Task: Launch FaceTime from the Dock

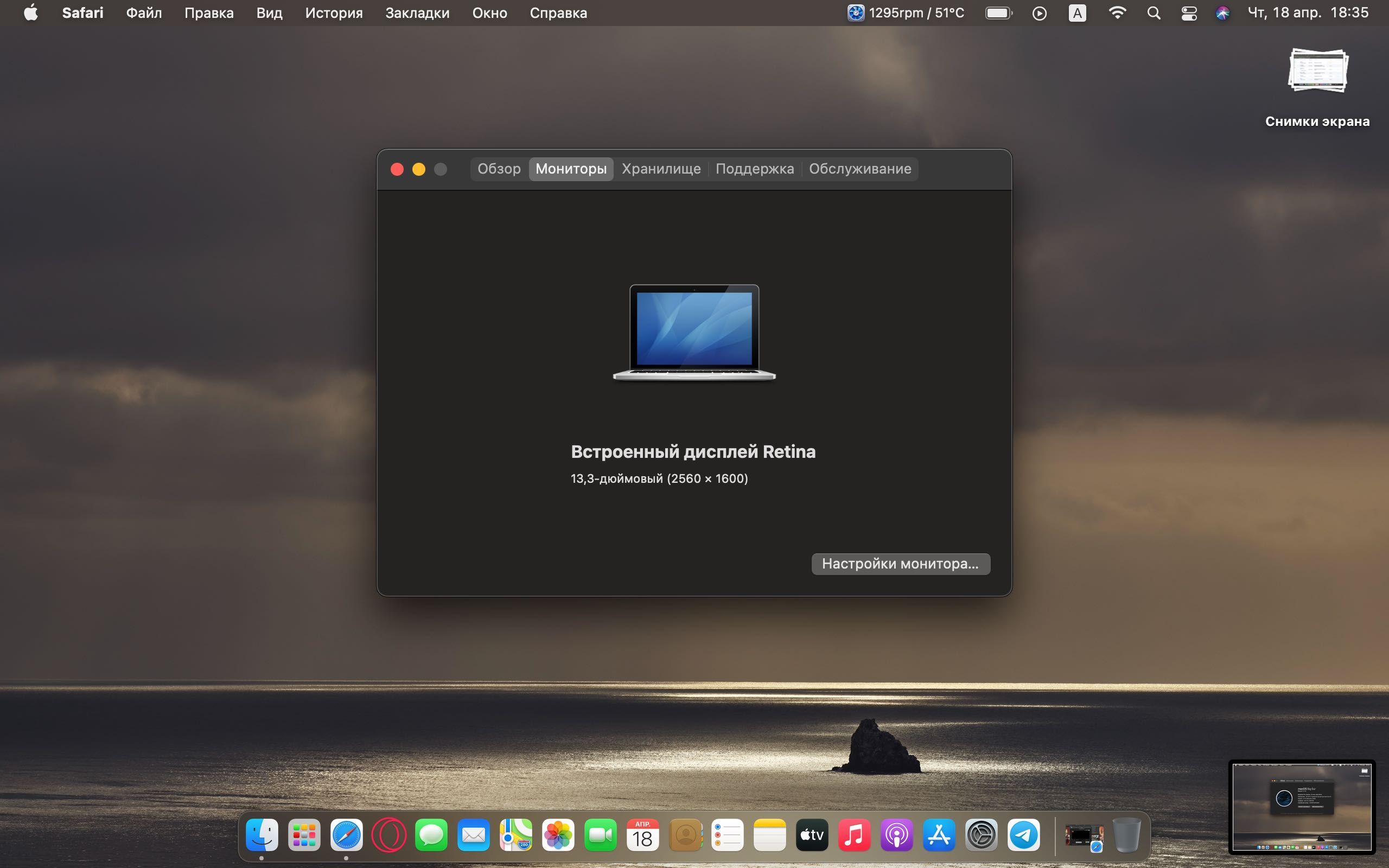Action: click(x=601, y=835)
